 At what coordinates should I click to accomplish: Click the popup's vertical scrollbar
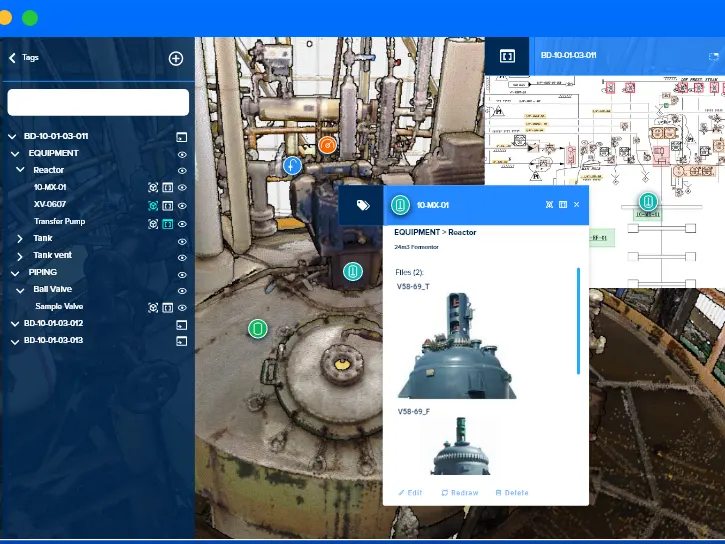tap(578, 321)
